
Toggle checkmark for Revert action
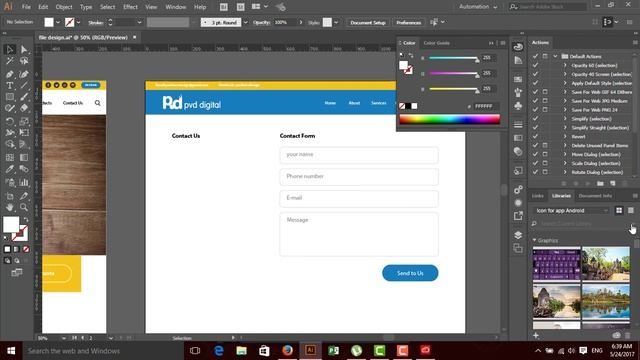click(535, 136)
